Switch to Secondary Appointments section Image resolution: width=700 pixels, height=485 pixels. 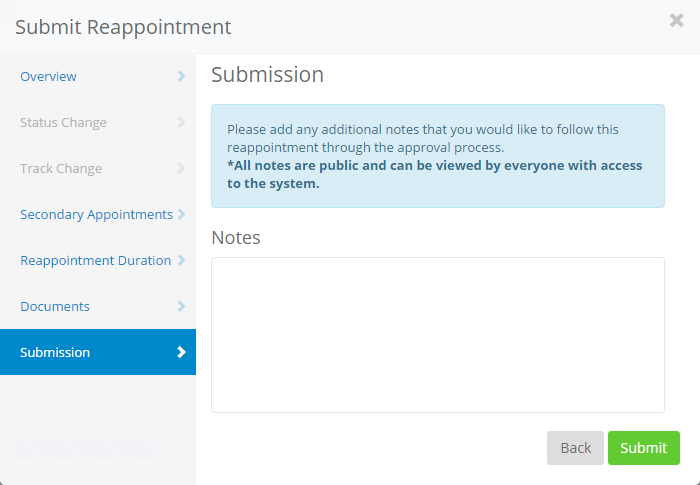pyautogui.click(x=96, y=215)
